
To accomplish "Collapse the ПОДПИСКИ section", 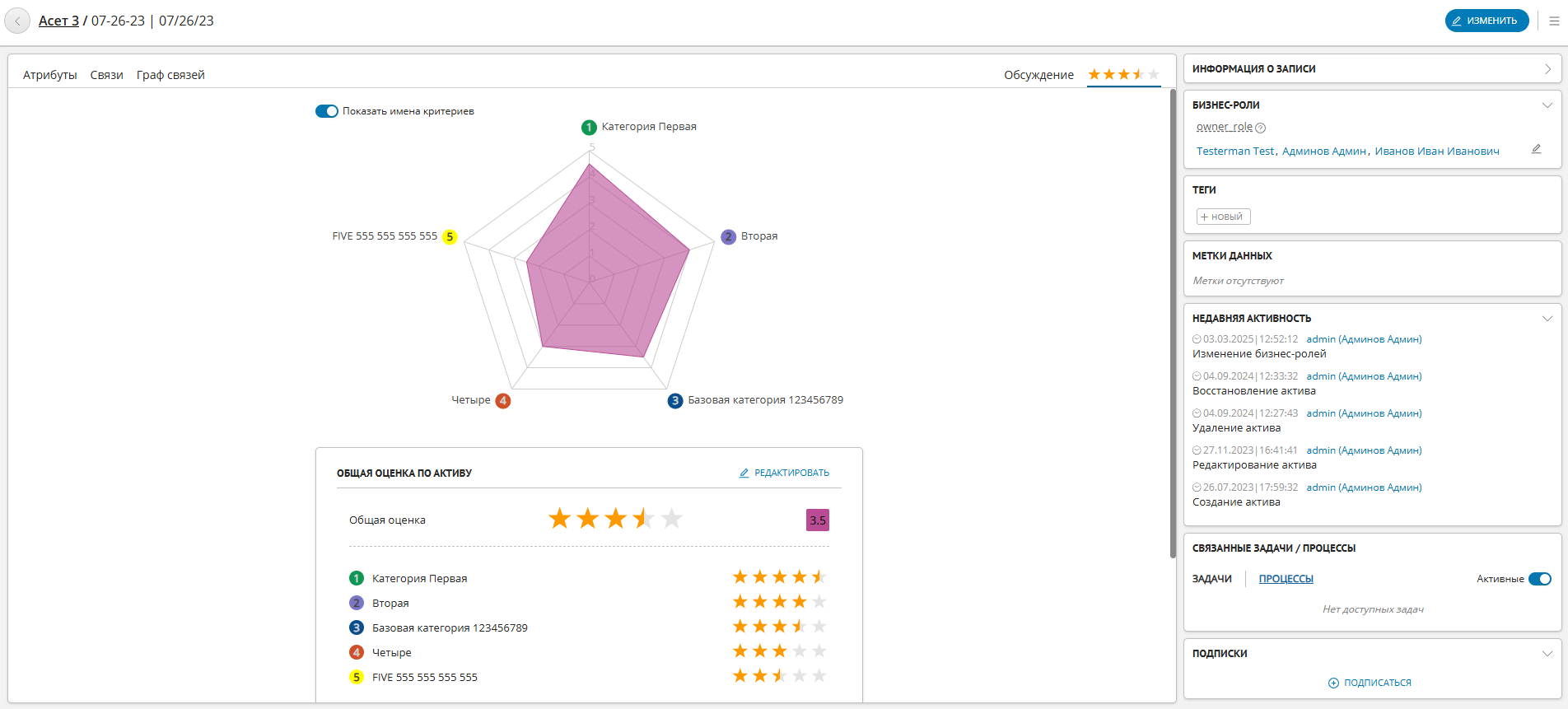I will coord(1547,654).
